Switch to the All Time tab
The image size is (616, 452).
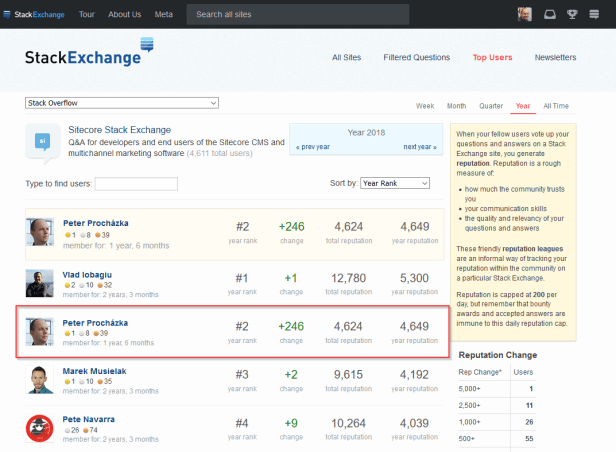556,105
